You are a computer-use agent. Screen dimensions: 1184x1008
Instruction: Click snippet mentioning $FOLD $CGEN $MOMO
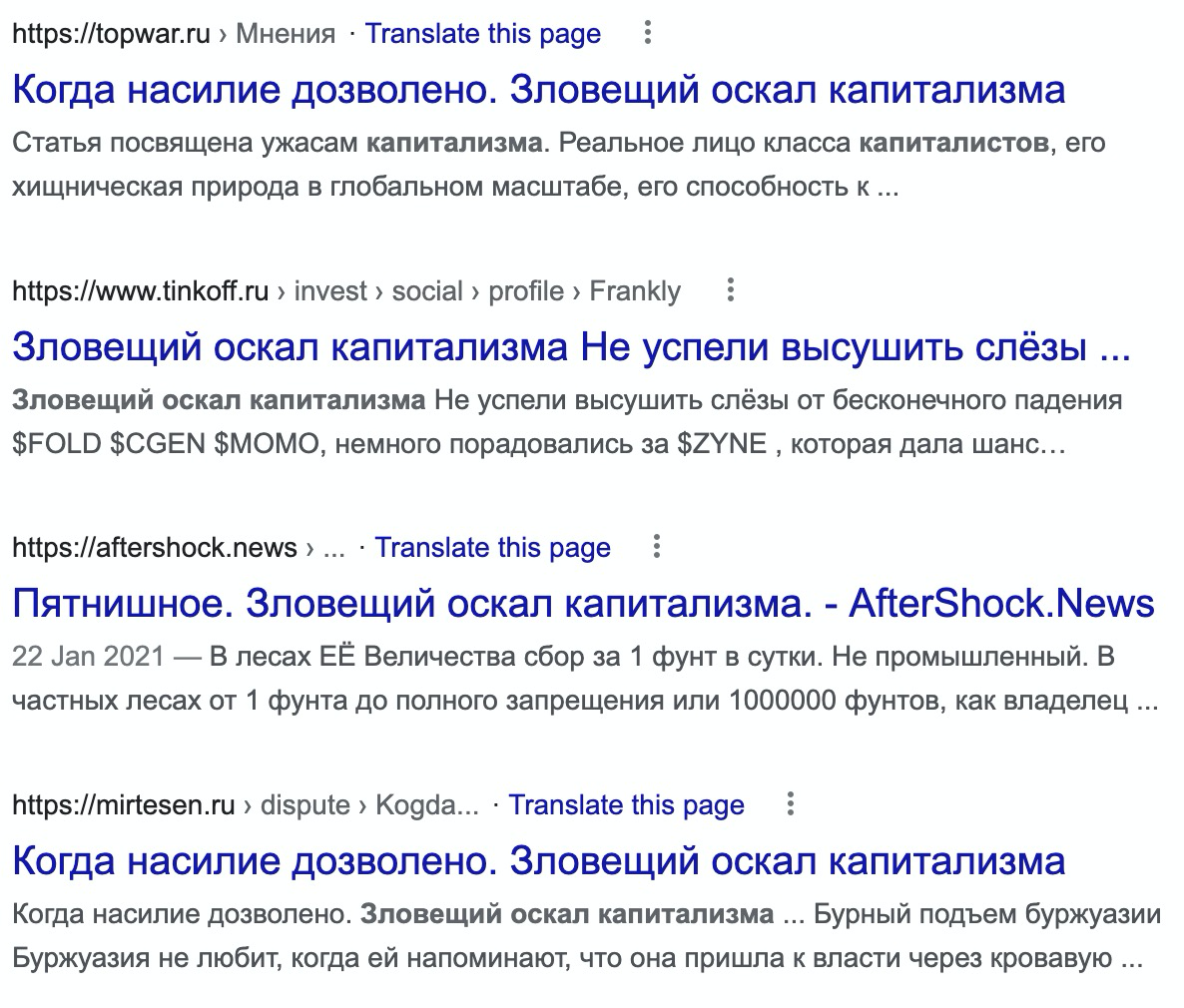(x=567, y=422)
